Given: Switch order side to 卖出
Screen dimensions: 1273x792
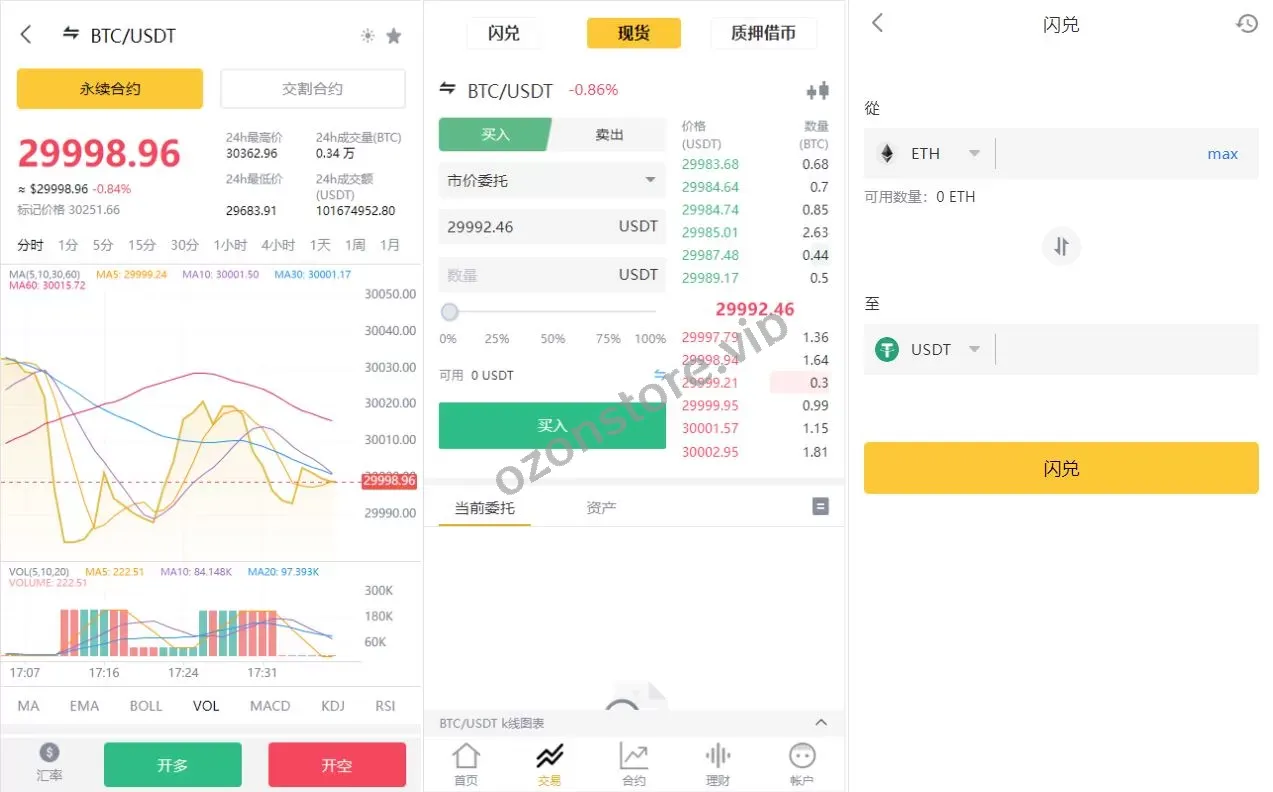Looking at the screenshot, I should pyautogui.click(x=609, y=135).
